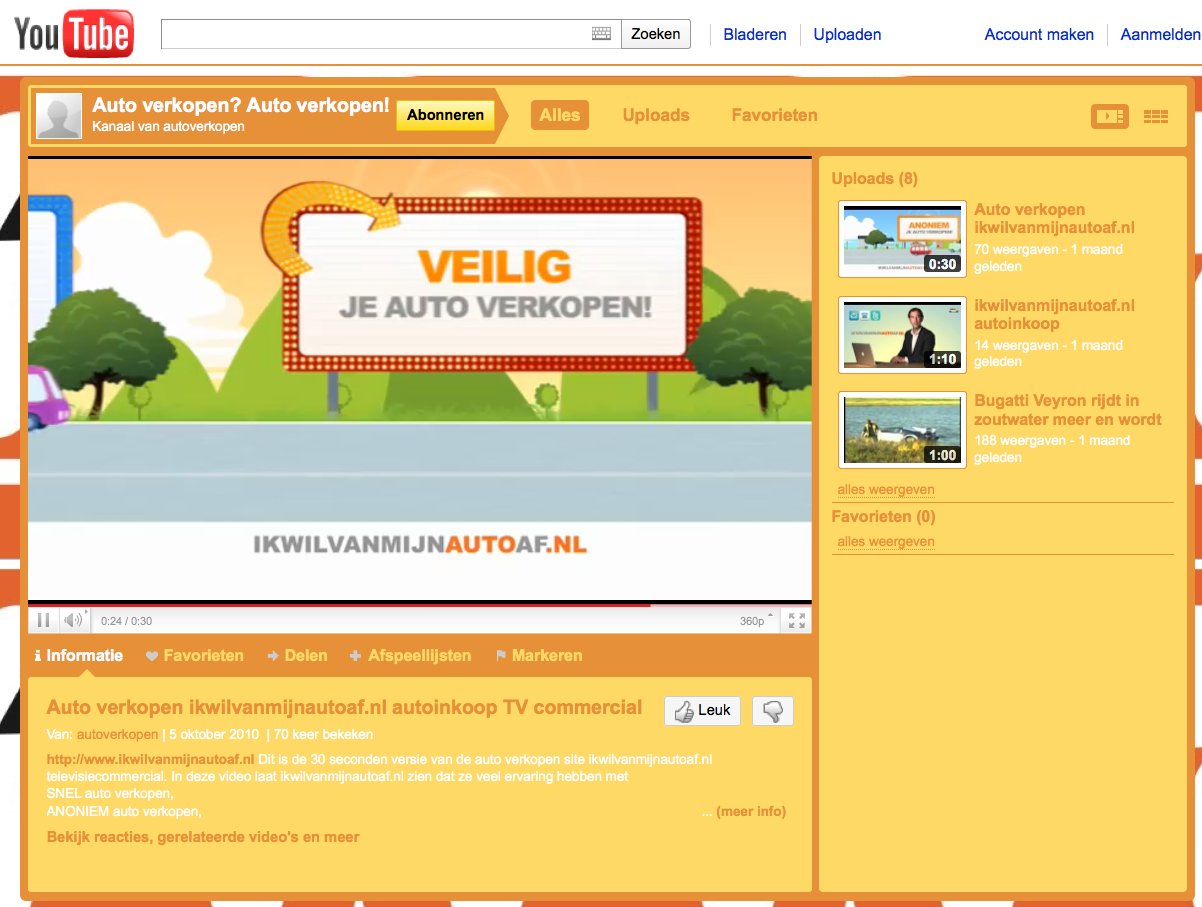Image resolution: width=1202 pixels, height=907 pixels.
Task: Open 'Bugatti Veyron rijdt in zoutwater' title
Action: coord(1068,410)
